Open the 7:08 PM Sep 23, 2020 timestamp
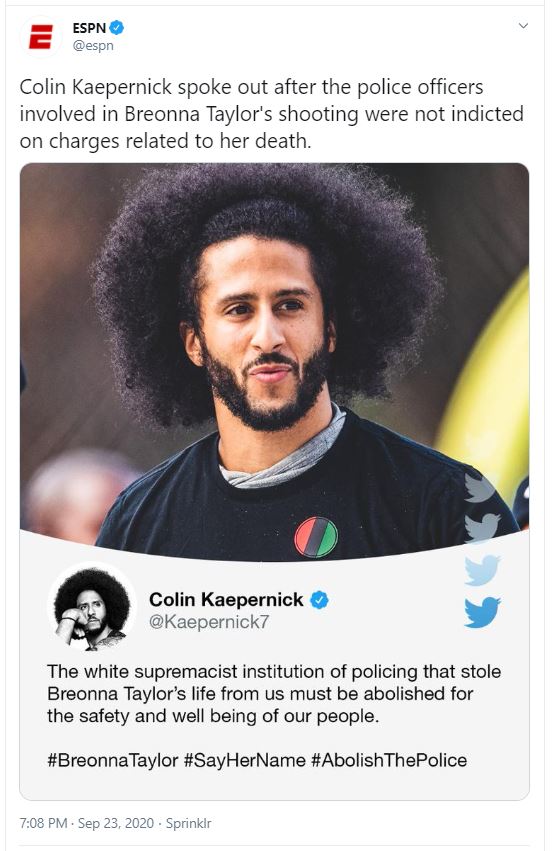 coord(87,823)
